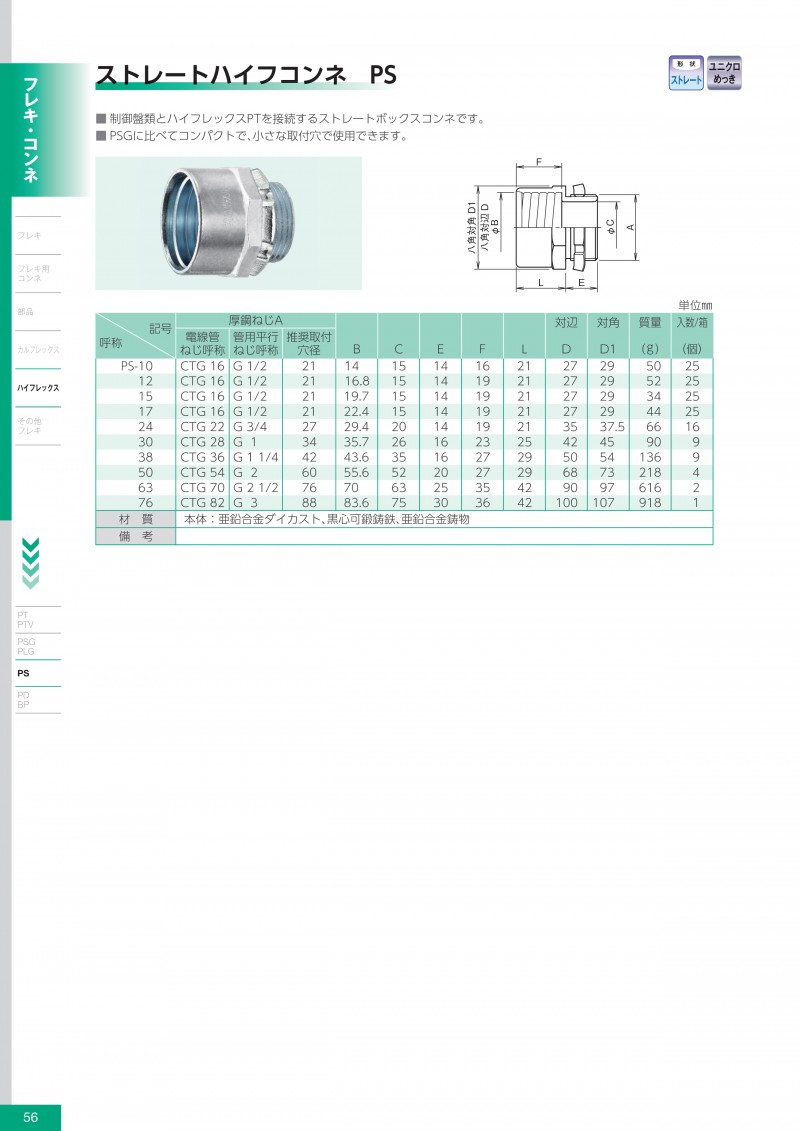Select the PS index entry in sidebar
The width and height of the screenshot is (800, 1131).
[x=23, y=673]
